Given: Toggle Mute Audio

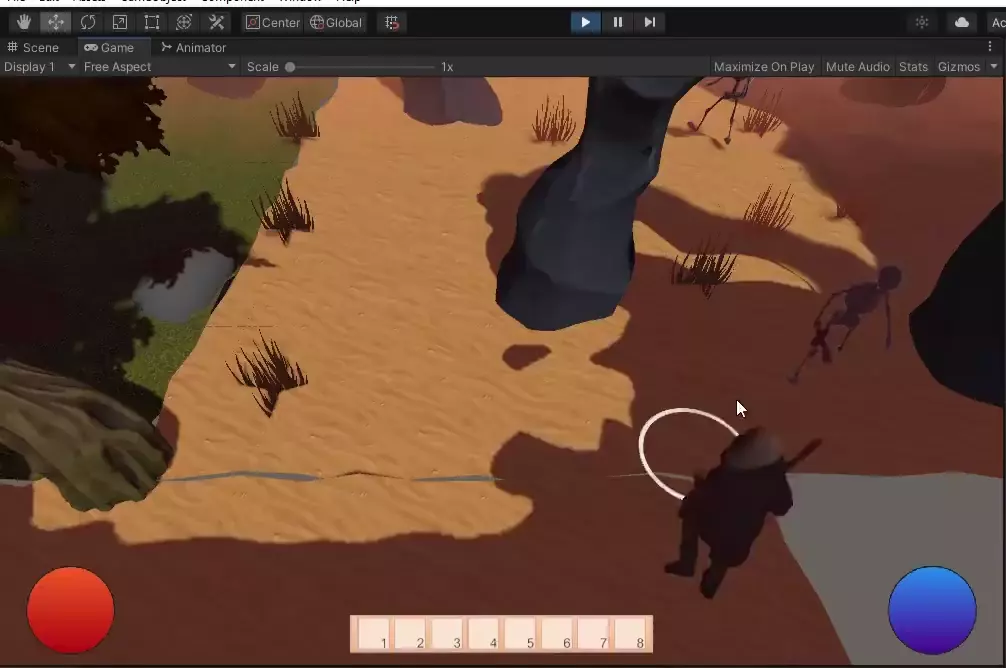Looking at the screenshot, I should pyautogui.click(x=857, y=67).
